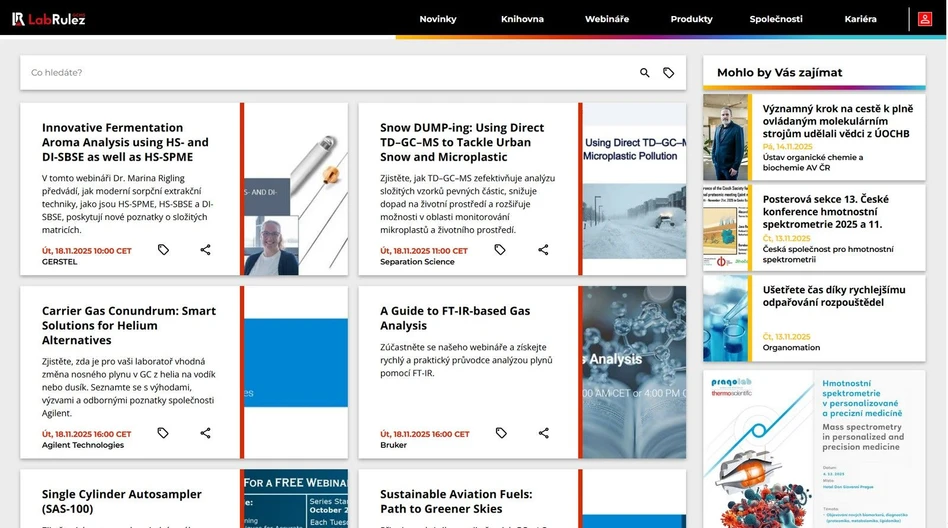Screen dimensions: 948x528
Task: Share the Snow DUMP-ing webinar
Action: (x=543, y=250)
